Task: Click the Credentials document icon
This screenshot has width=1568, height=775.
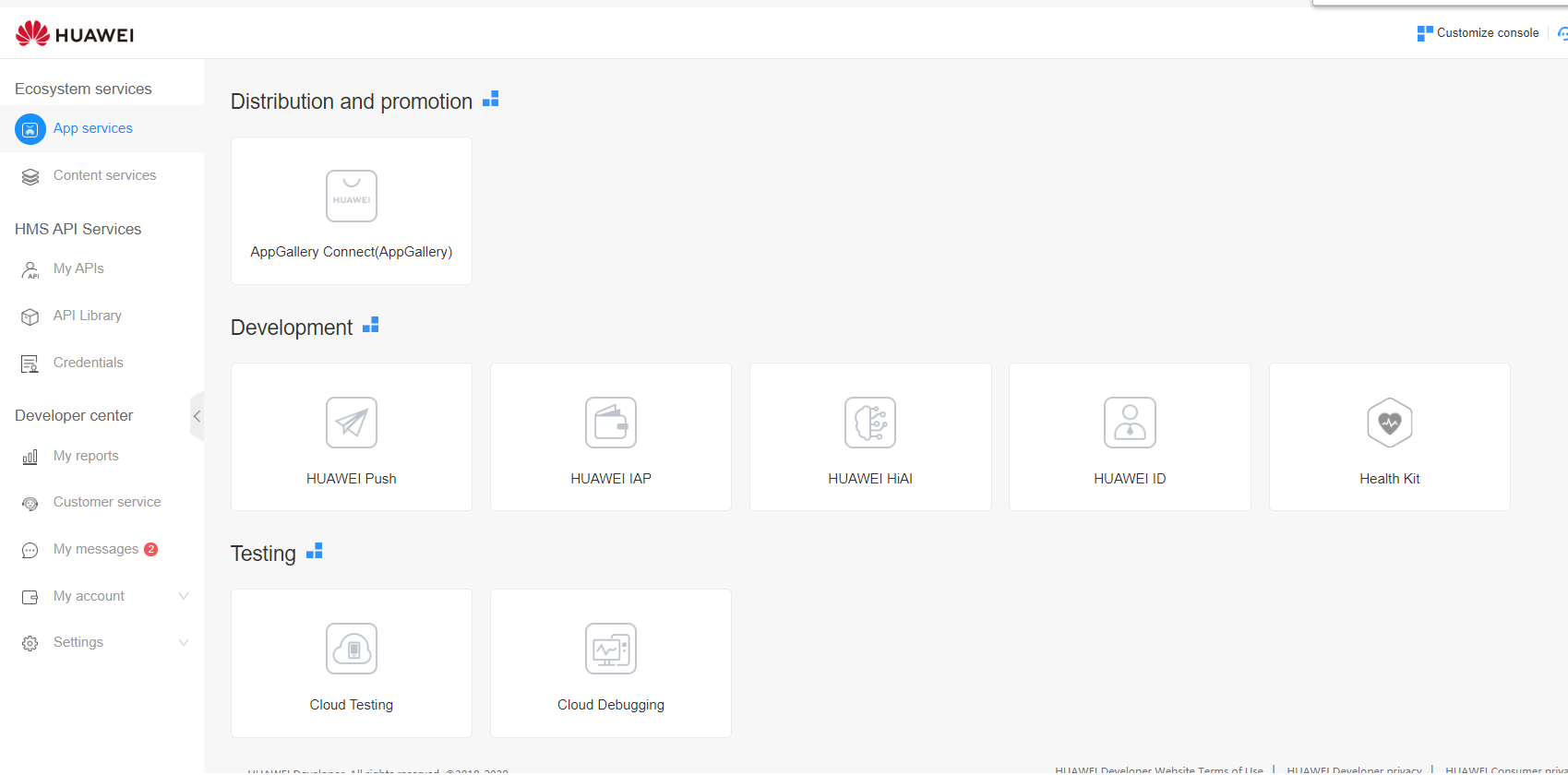Action: 30,364
